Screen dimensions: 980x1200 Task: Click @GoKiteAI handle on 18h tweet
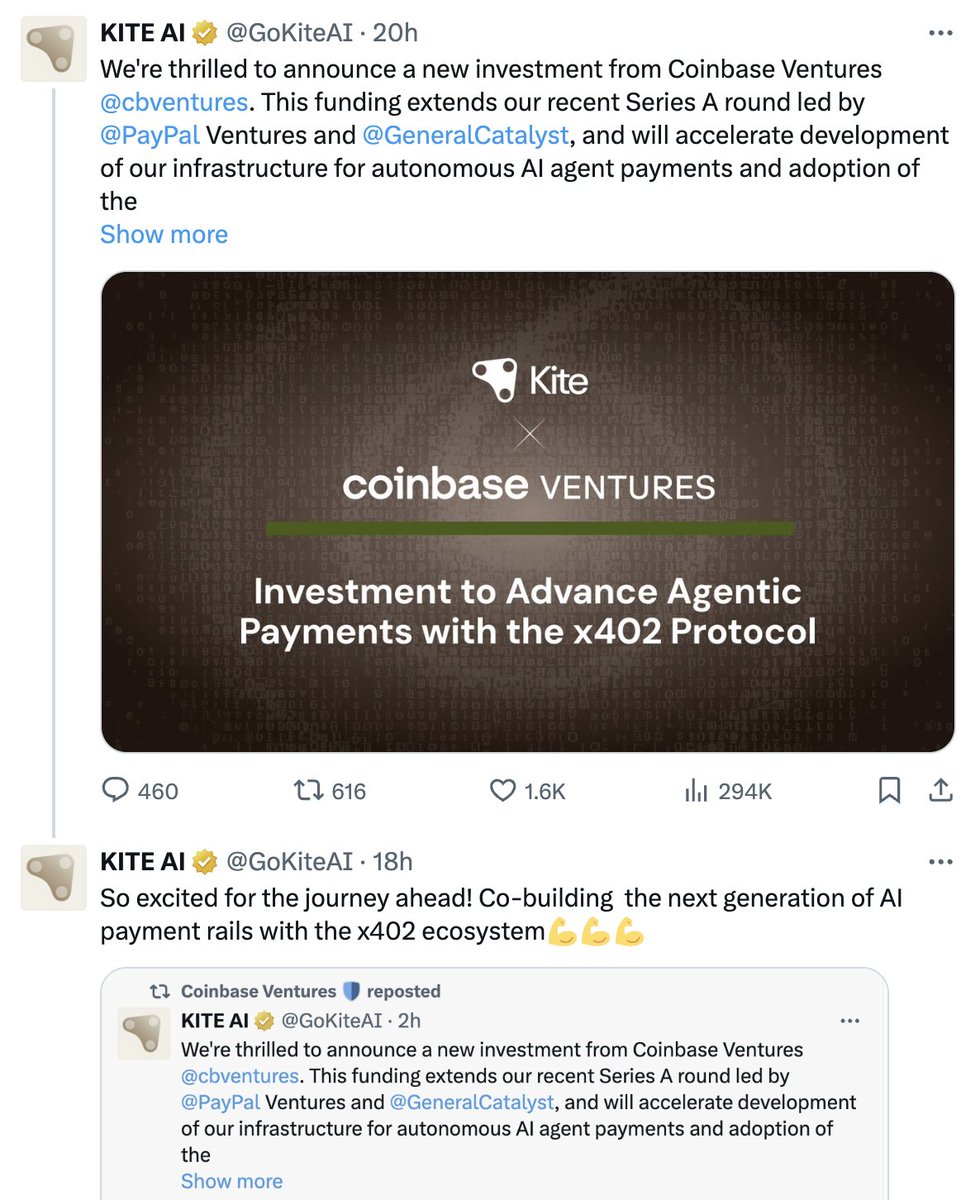(x=290, y=861)
